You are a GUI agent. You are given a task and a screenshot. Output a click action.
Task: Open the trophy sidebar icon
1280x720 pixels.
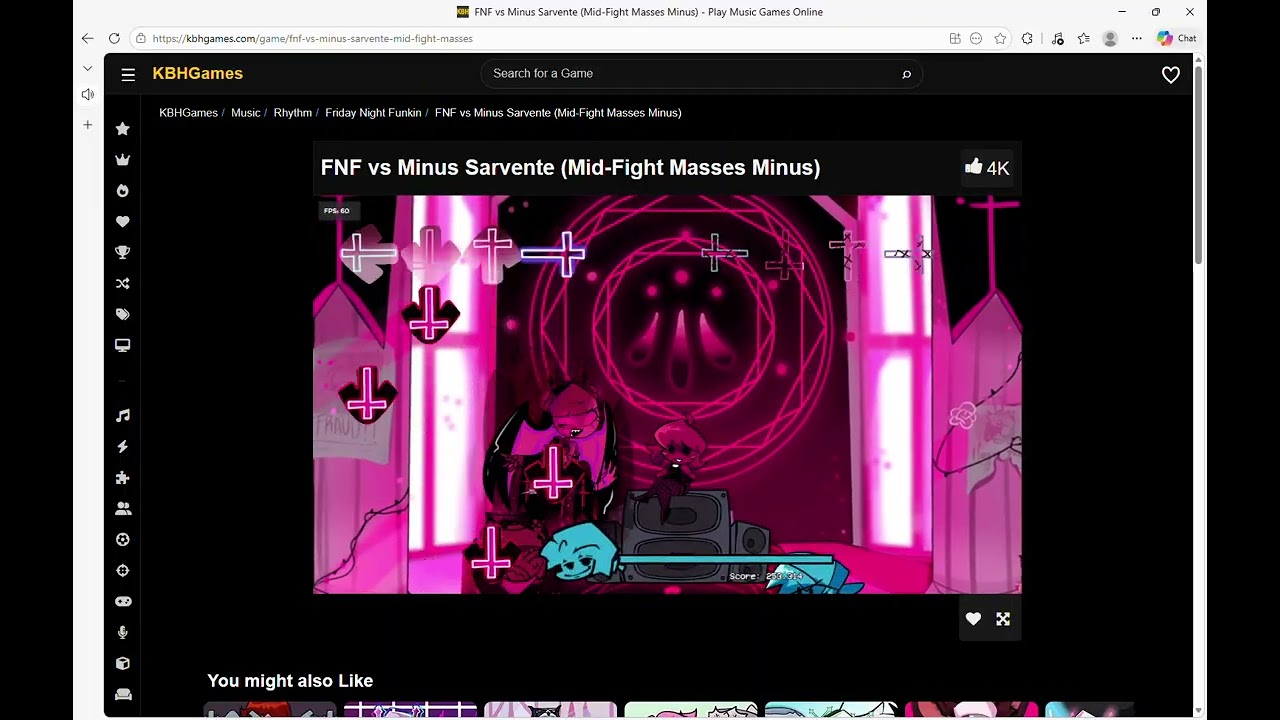pyautogui.click(x=123, y=253)
